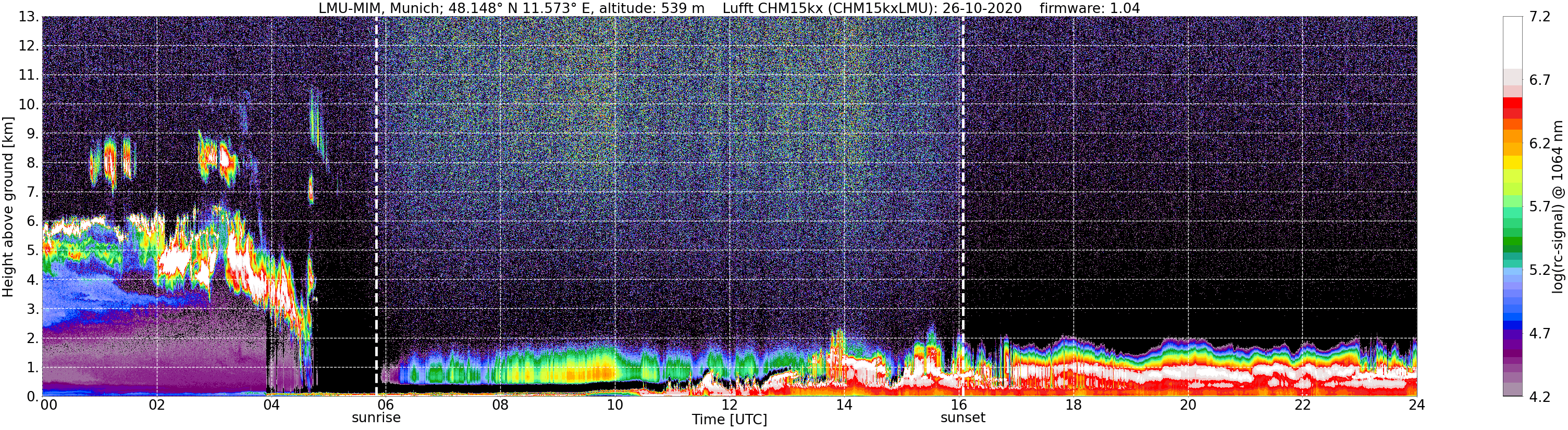Click the white top segment of the colorbar

[1513, 43]
